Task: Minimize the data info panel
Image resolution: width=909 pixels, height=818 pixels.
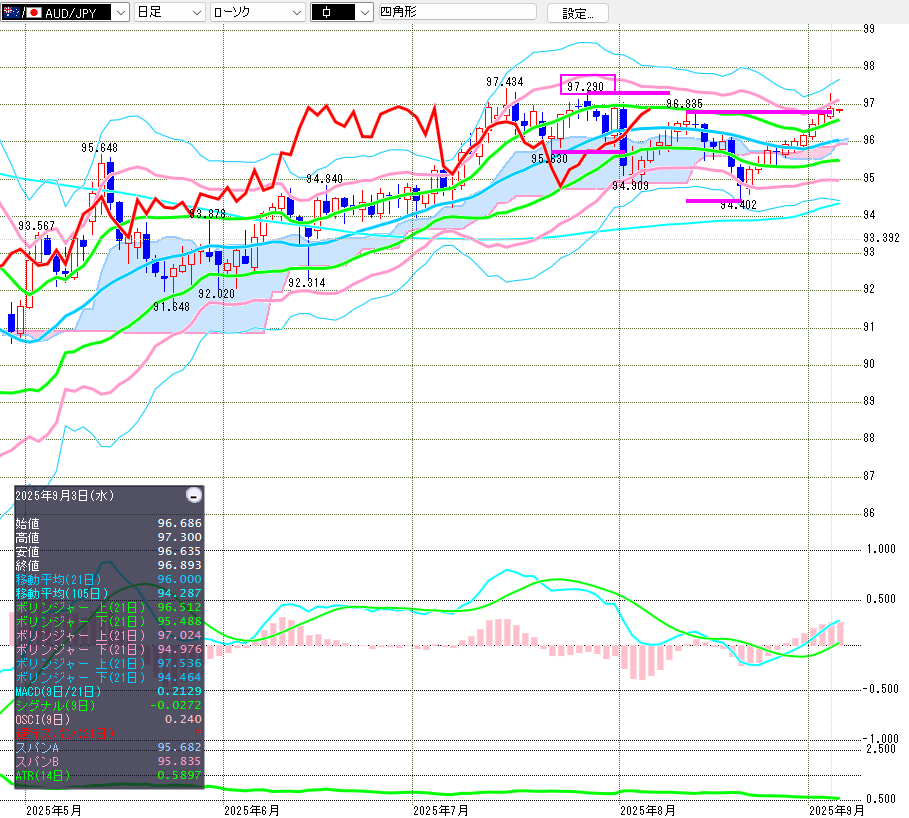Action: coord(194,495)
